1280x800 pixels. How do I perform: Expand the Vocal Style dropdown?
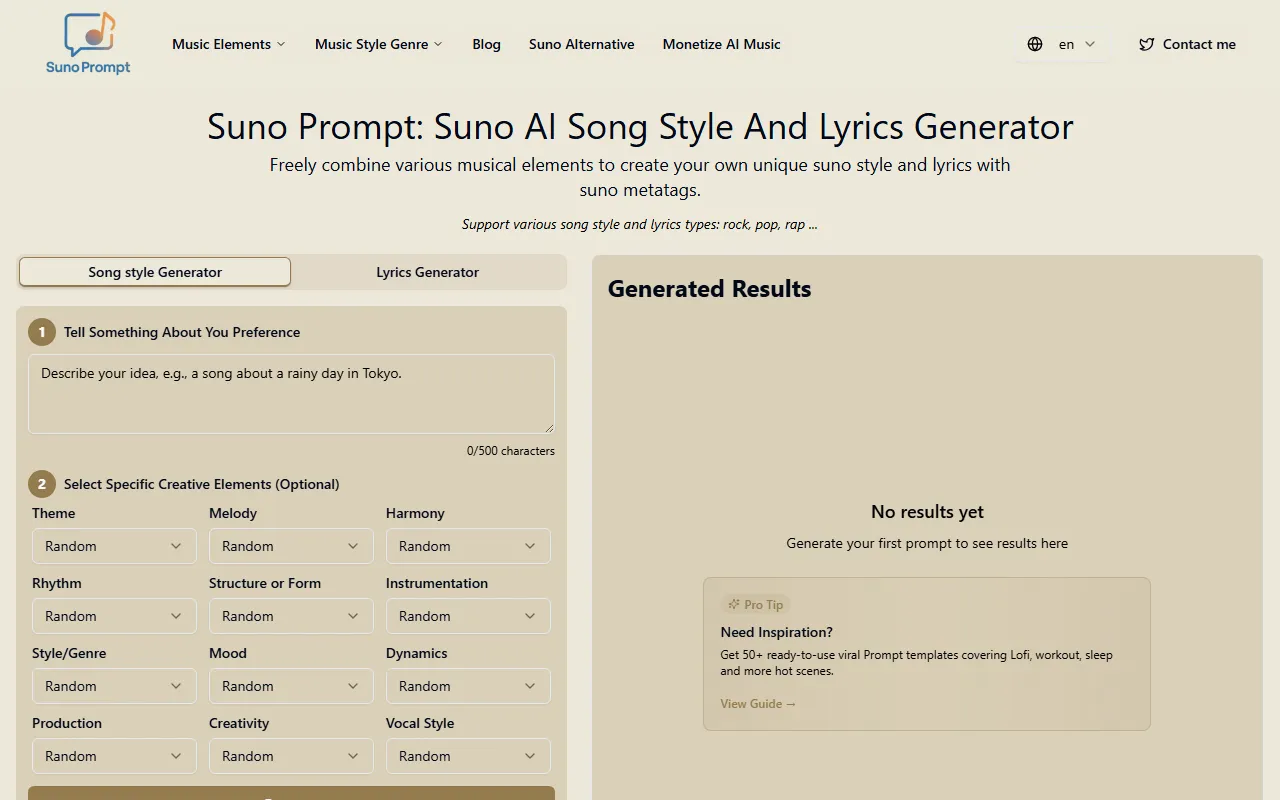(468, 756)
